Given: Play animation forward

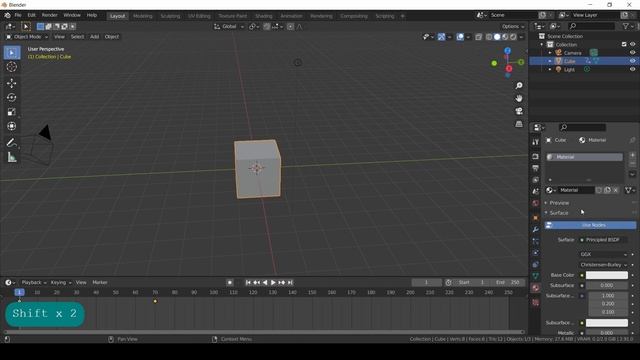Looking at the screenshot, I should [x=273, y=282].
